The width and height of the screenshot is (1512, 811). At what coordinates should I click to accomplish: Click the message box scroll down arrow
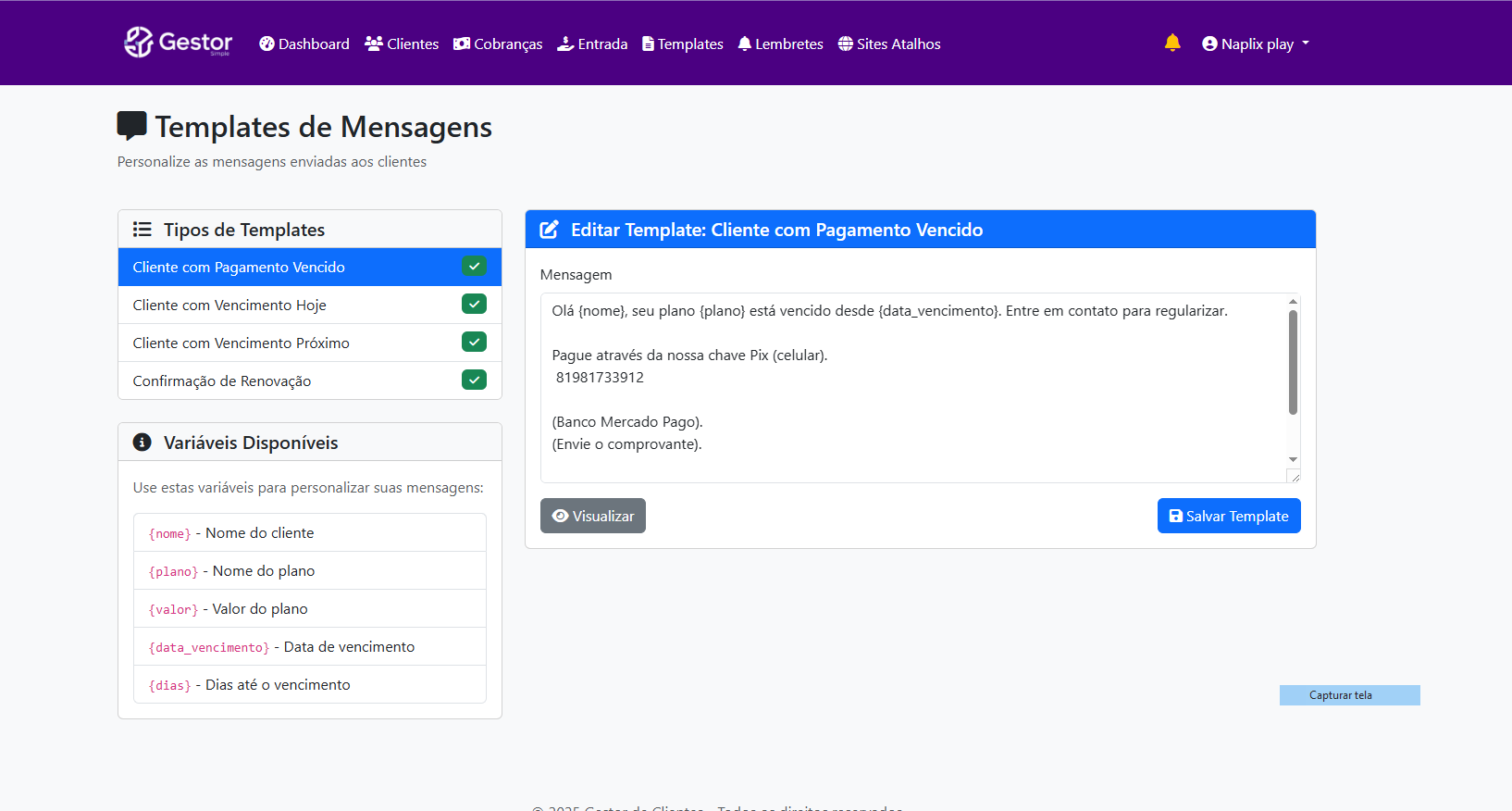1293,459
